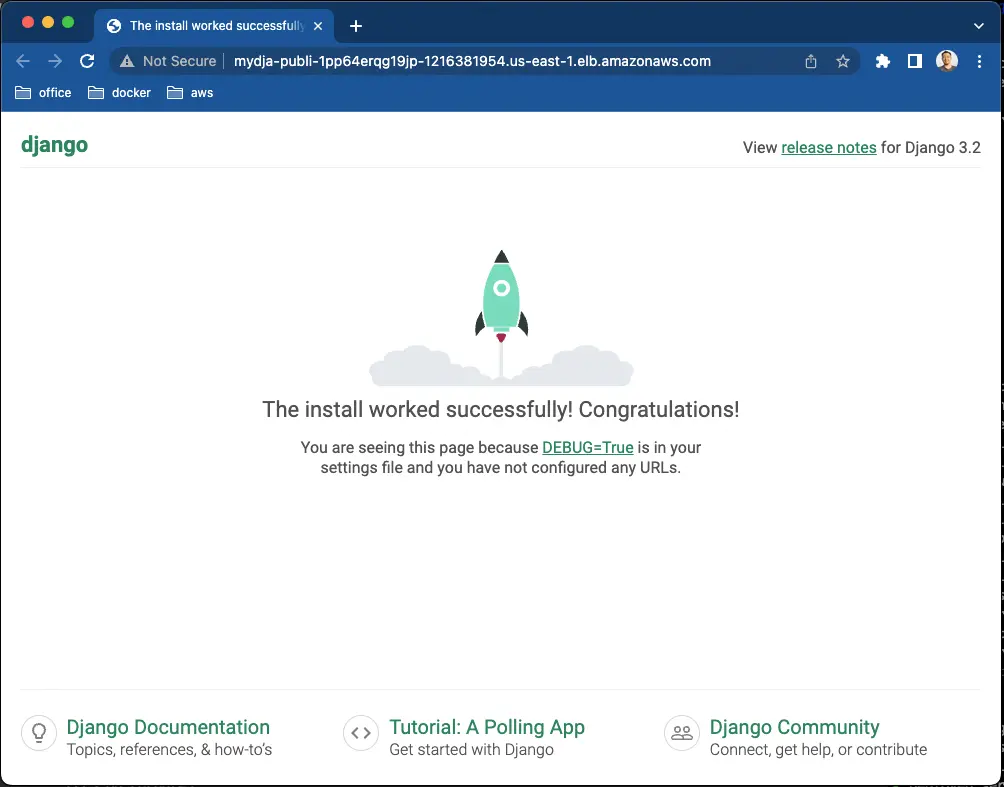This screenshot has height=787, width=1004.
Task: Open Chrome three-dot menu
Action: click(x=979, y=61)
